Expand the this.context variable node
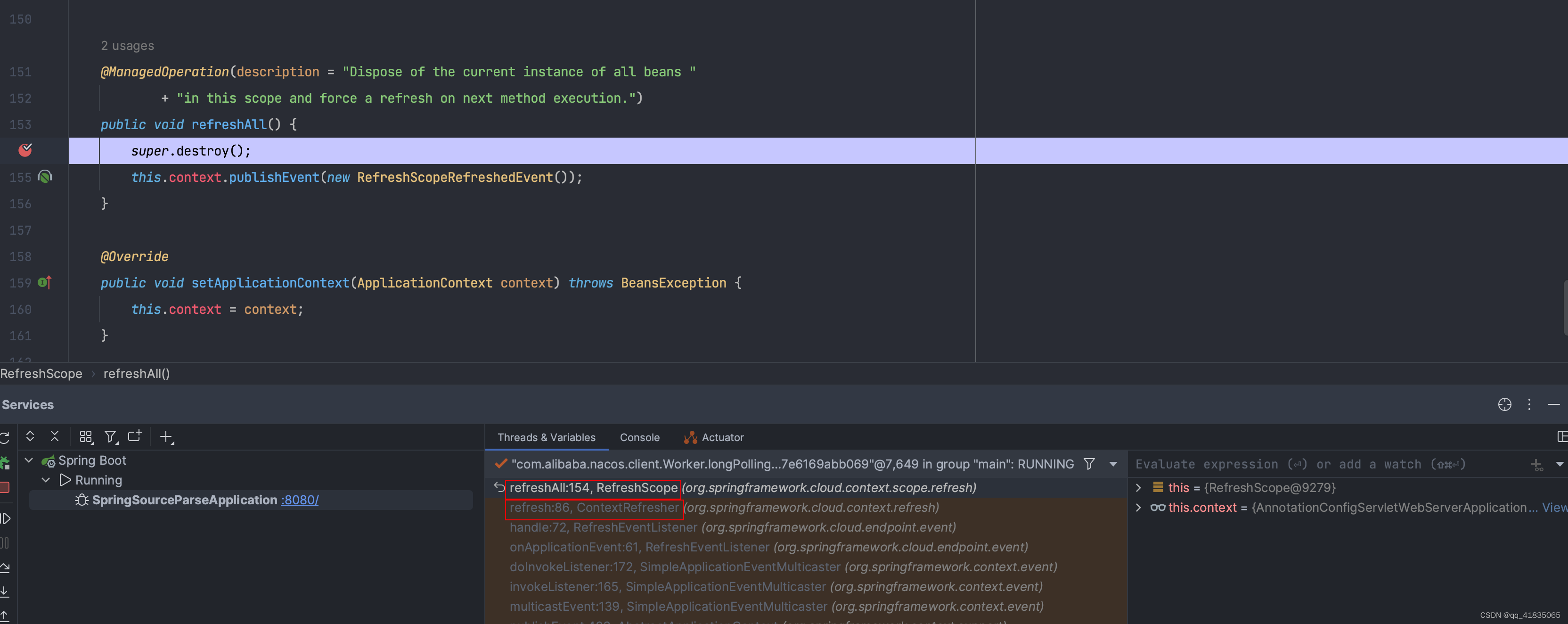Viewport: 1568px width, 624px height. click(x=1138, y=507)
